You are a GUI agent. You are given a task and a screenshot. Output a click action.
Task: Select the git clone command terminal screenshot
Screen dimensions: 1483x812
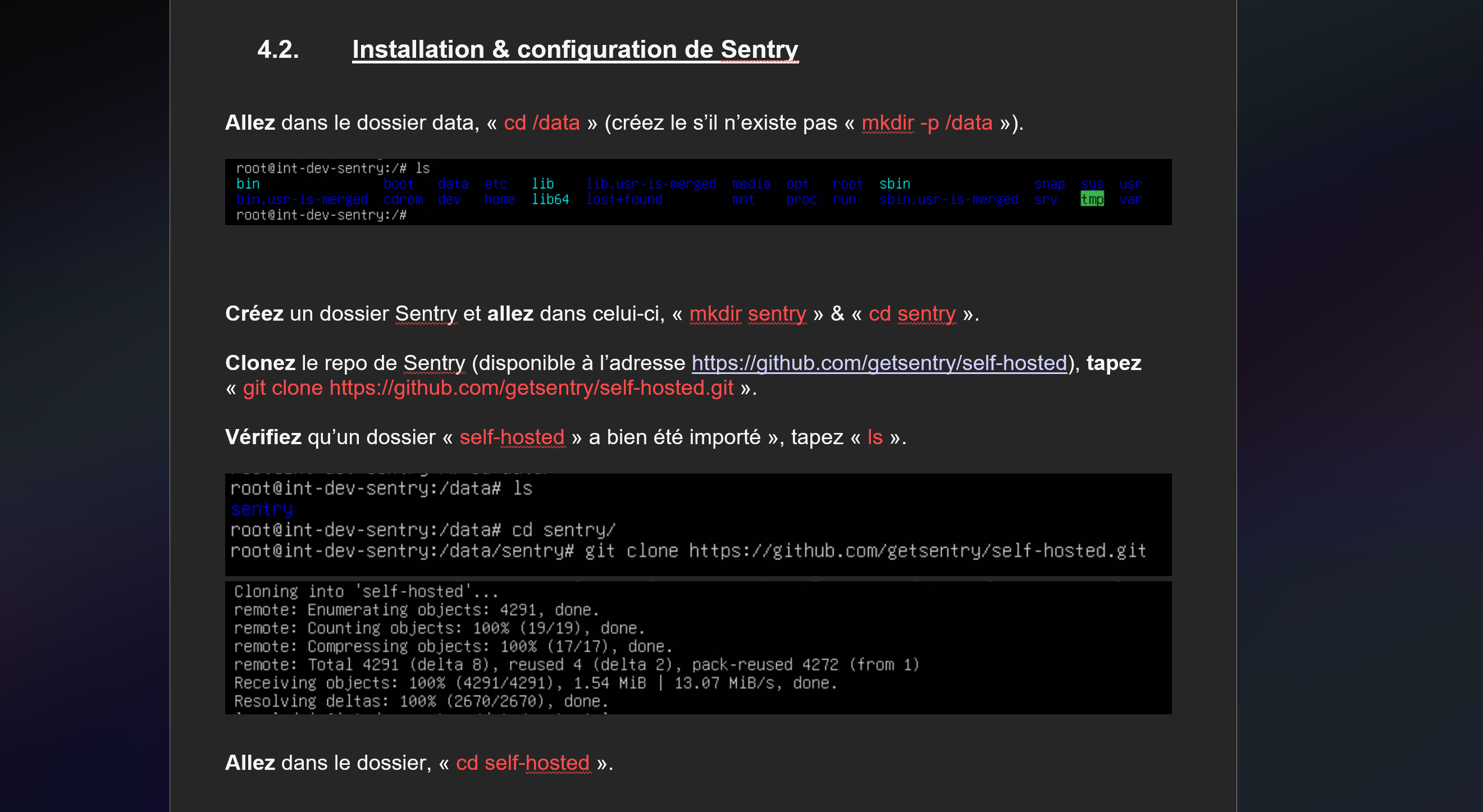(x=697, y=524)
